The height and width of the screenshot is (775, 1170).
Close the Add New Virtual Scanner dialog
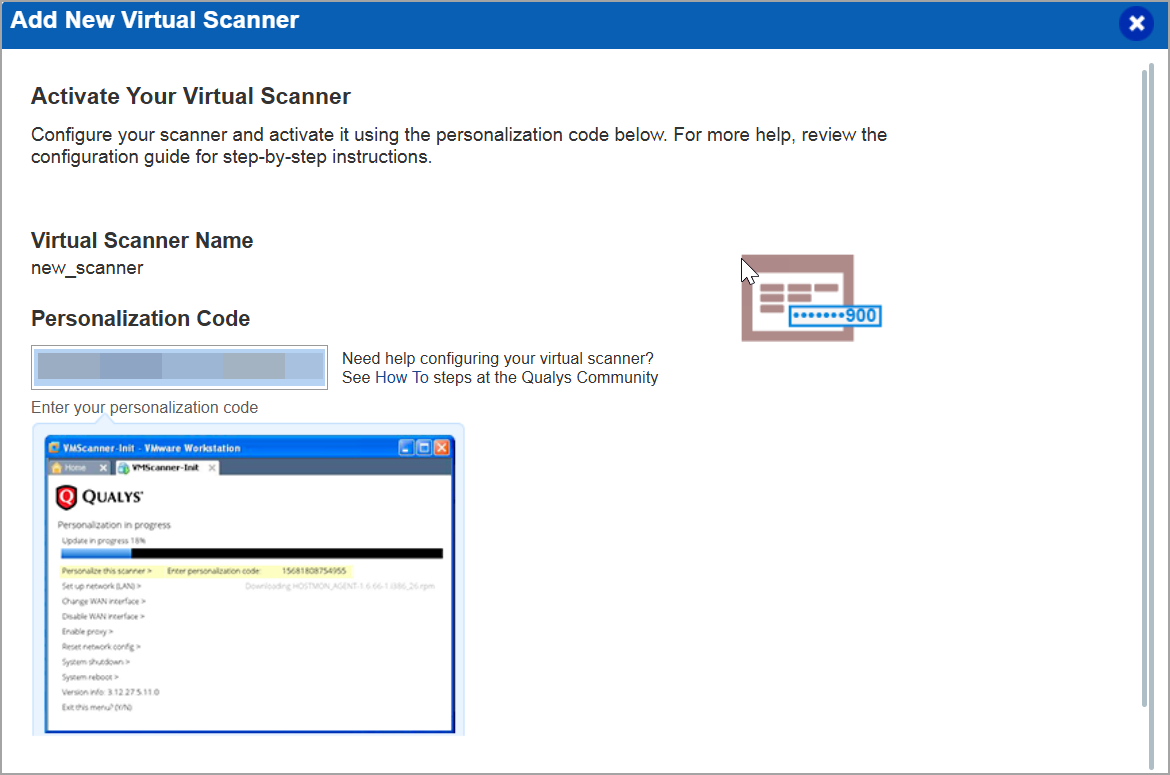point(1136,22)
